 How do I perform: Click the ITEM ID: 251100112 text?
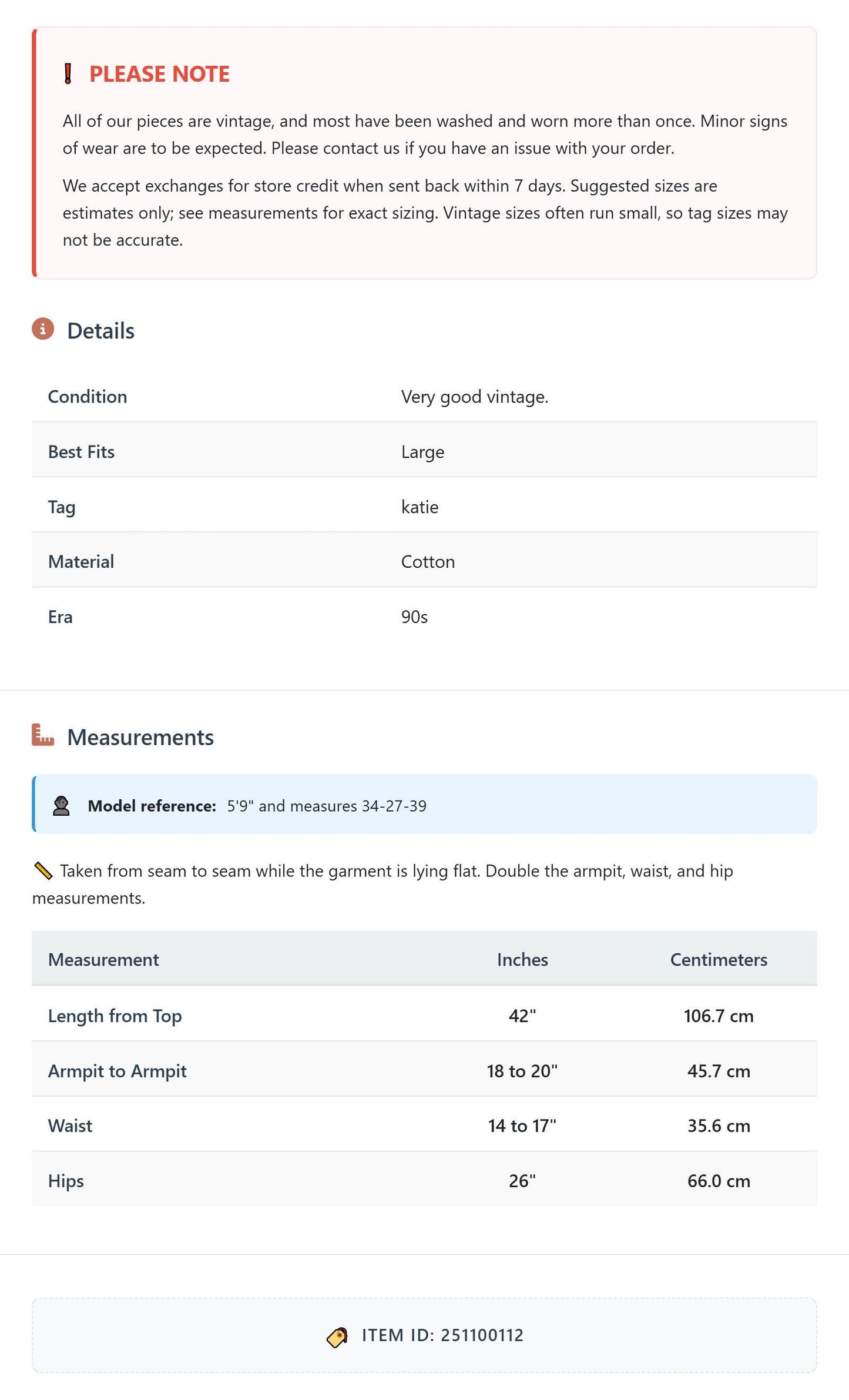pos(442,1335)
